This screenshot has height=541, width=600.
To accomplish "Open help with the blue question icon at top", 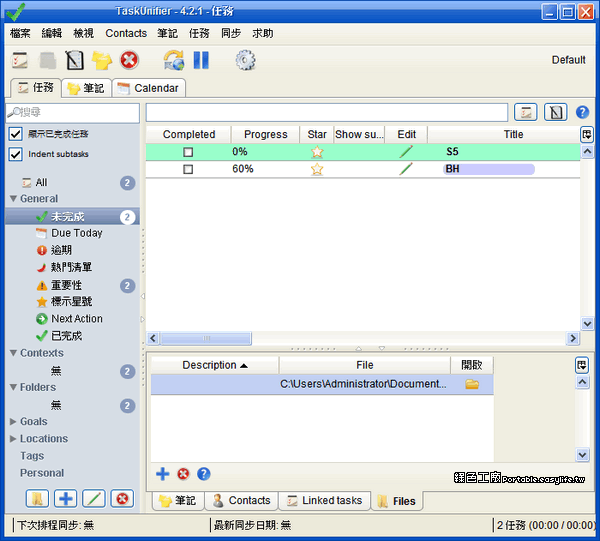I will pos(582,112).
